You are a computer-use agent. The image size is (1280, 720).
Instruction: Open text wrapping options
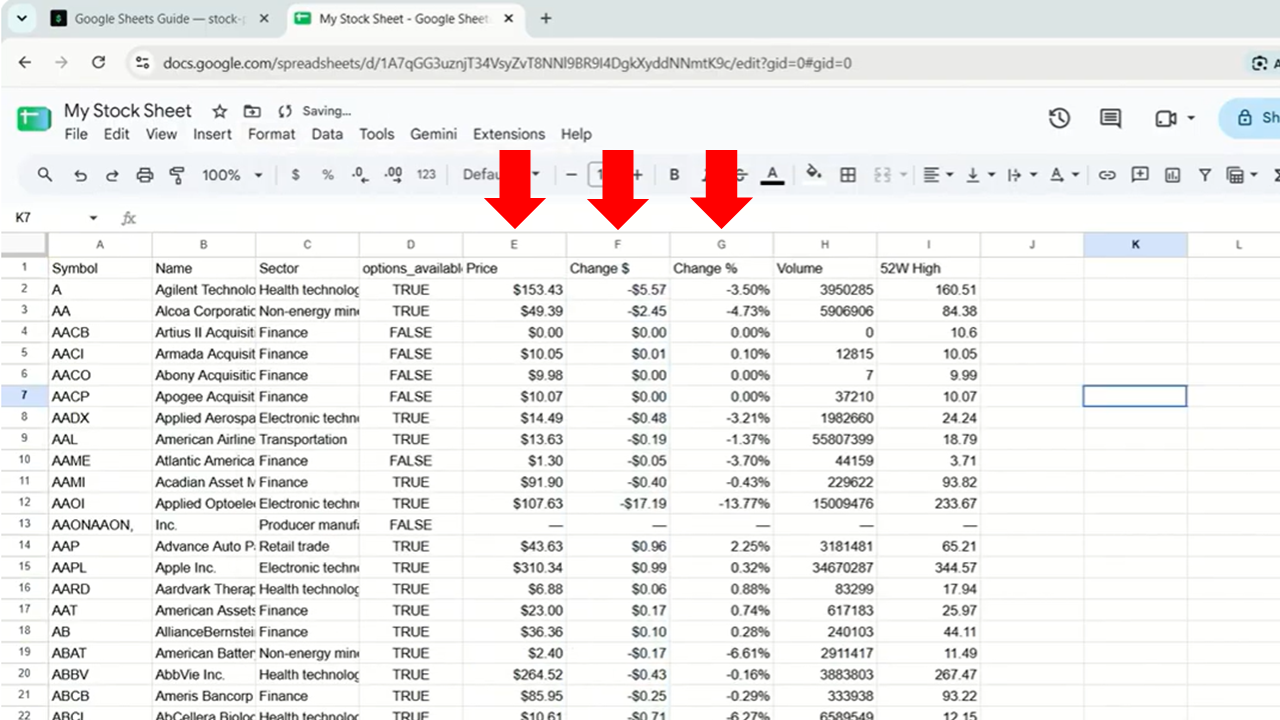click(x=1021, y=175)
